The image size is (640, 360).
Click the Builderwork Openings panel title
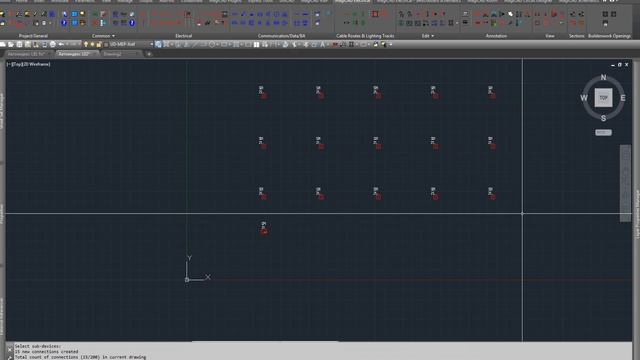click(x=609, y=36)
